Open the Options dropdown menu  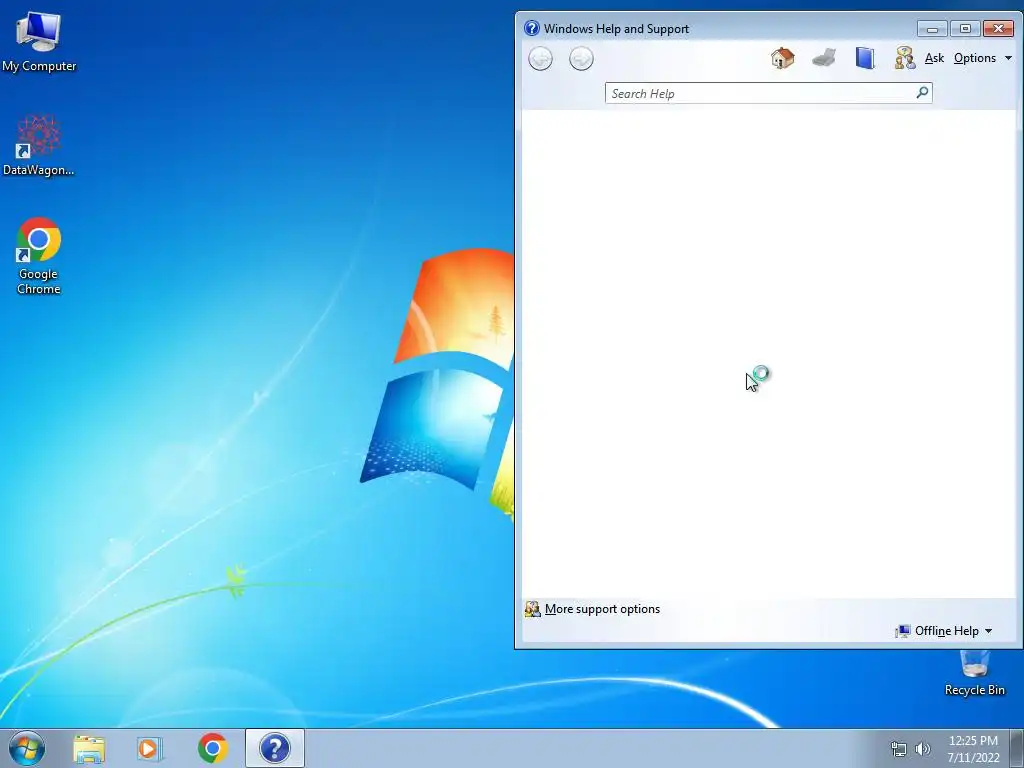click(983, 58)
